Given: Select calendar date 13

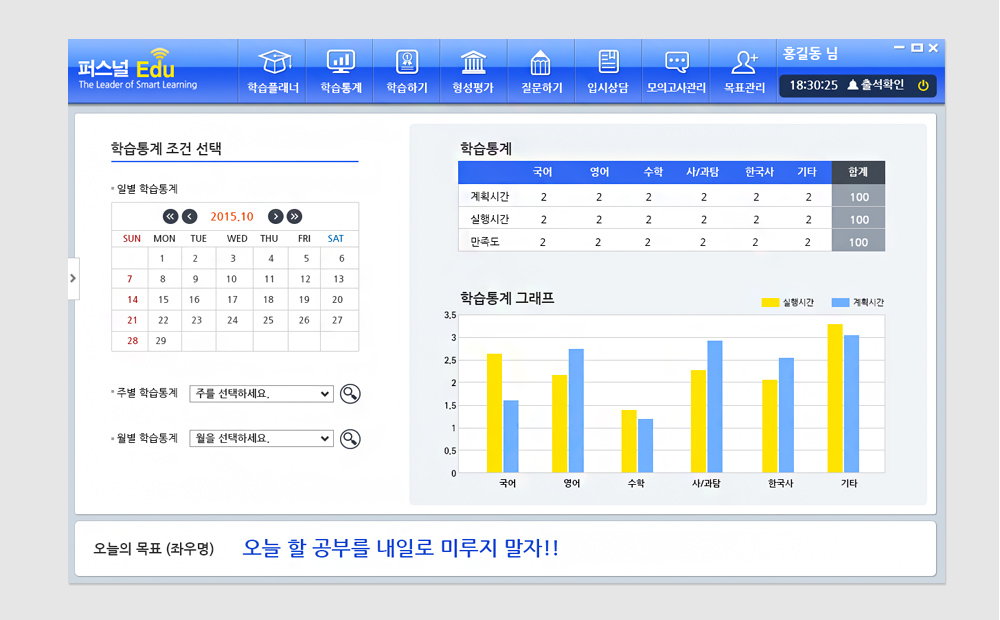Looking at the screenshot, I should point(339,279).
